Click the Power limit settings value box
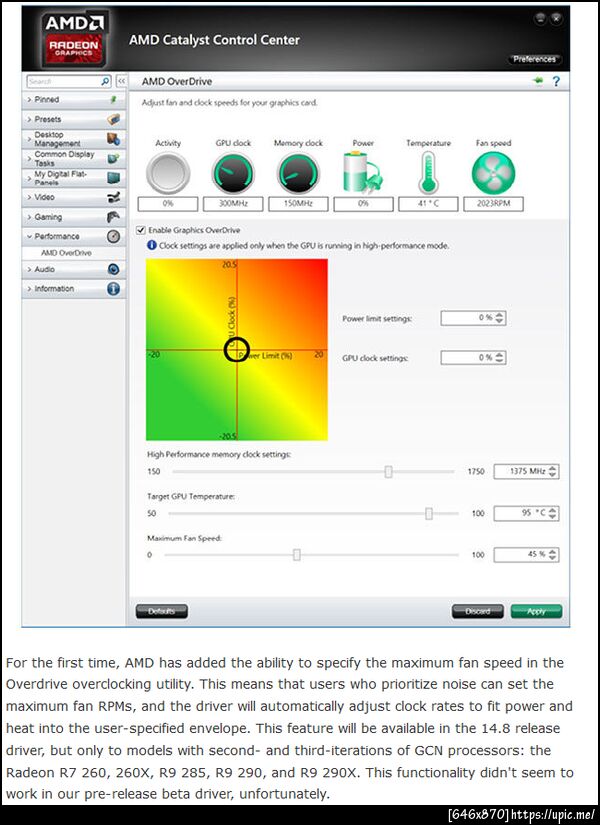The image size is (600, 825). coord(473,318)
